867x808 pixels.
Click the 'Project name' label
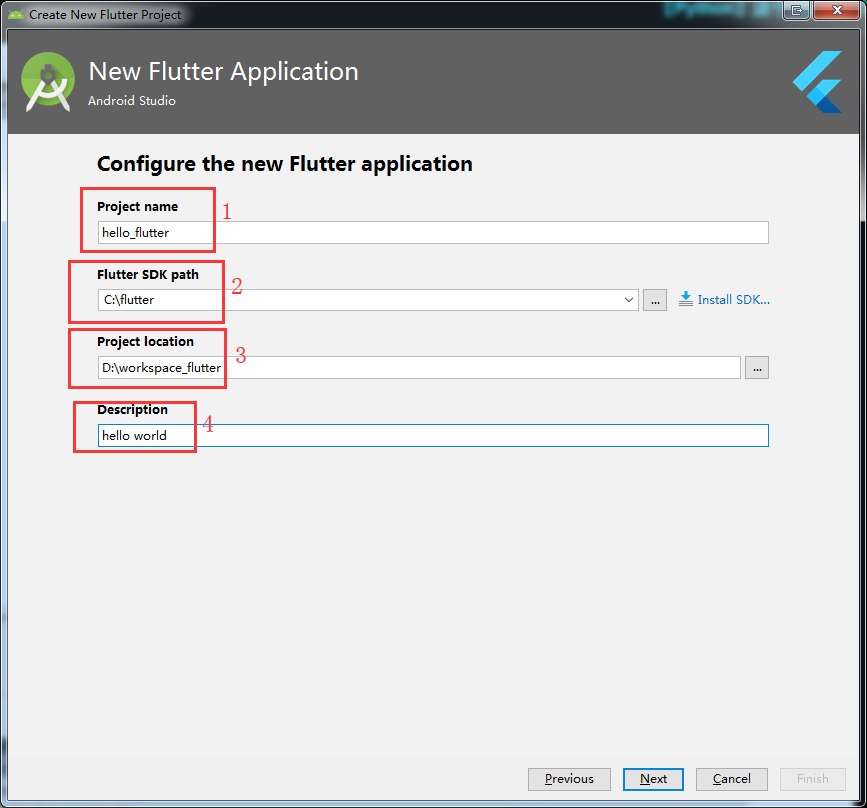coord(138,206)
